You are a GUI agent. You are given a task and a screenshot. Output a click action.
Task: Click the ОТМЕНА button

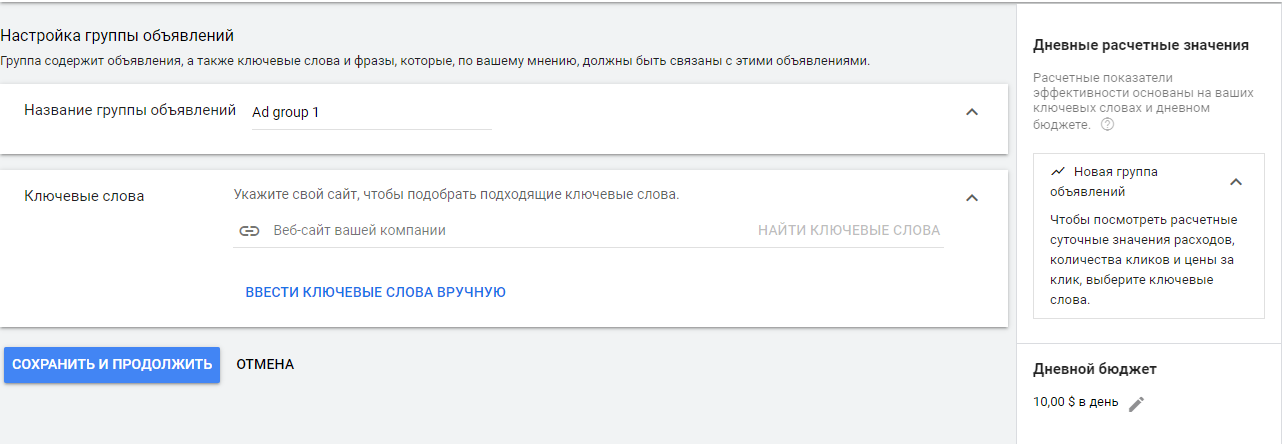coord(265,365)
